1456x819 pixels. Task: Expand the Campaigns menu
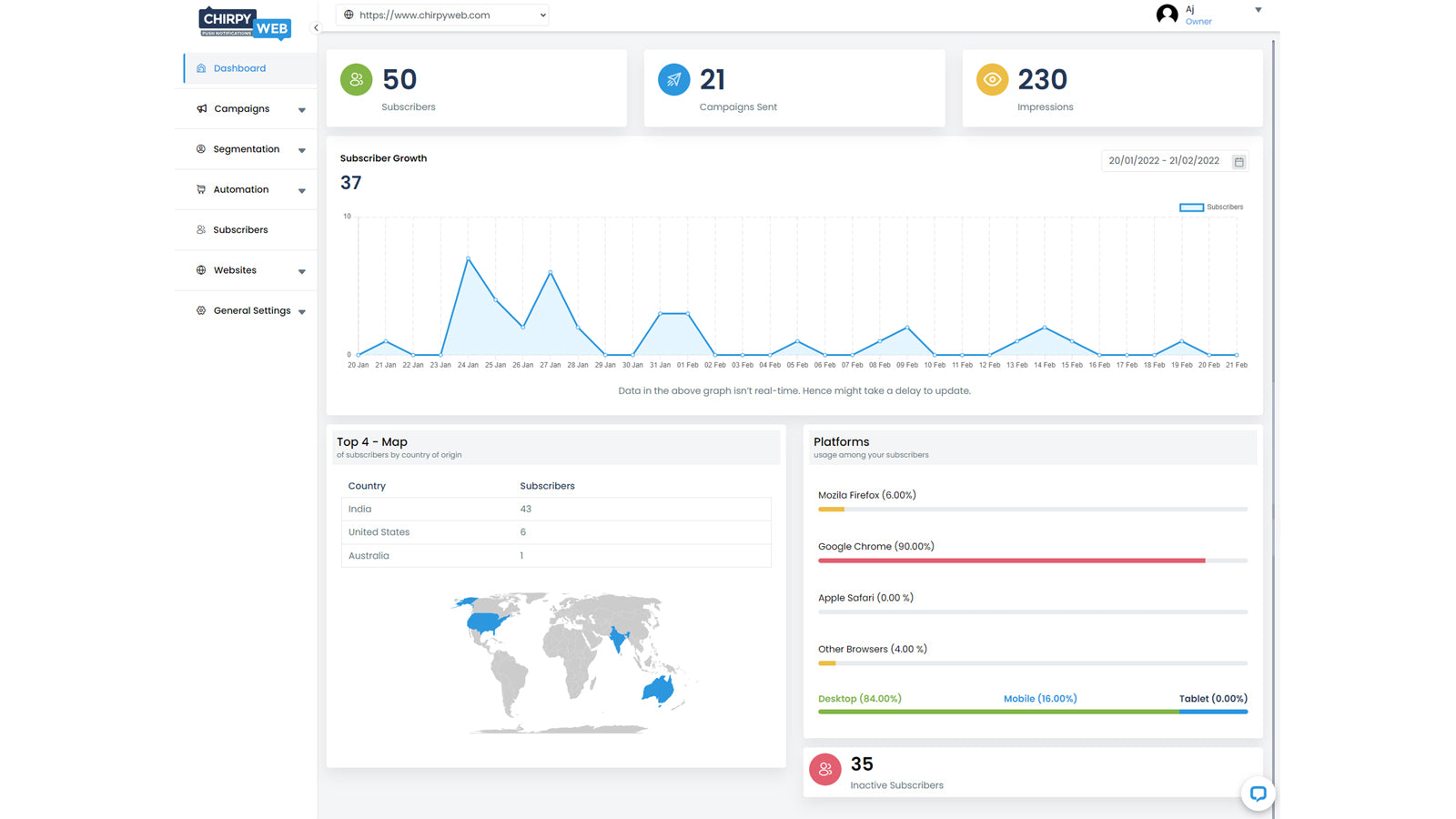[301, 108]
